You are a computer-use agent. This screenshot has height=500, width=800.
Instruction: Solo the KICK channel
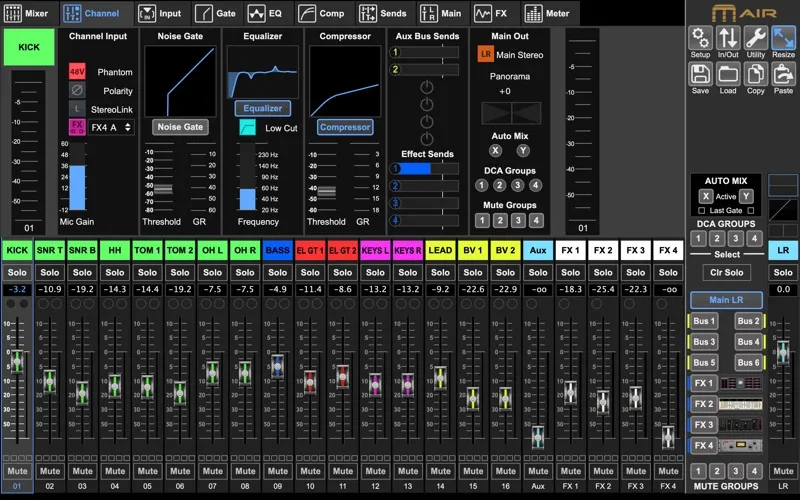(x=17, y=272)
